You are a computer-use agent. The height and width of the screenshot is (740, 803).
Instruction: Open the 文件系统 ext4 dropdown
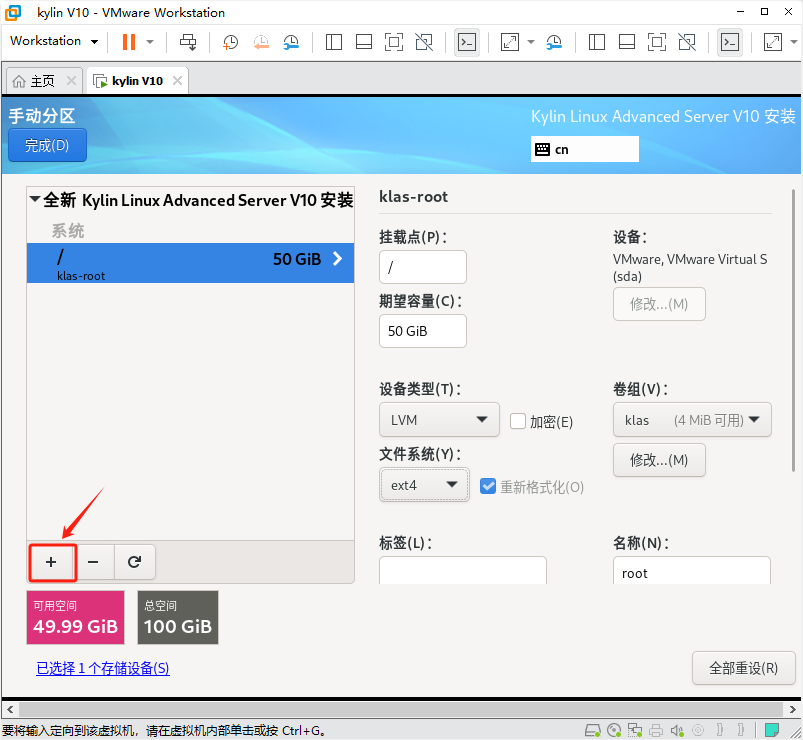[424, 485]
